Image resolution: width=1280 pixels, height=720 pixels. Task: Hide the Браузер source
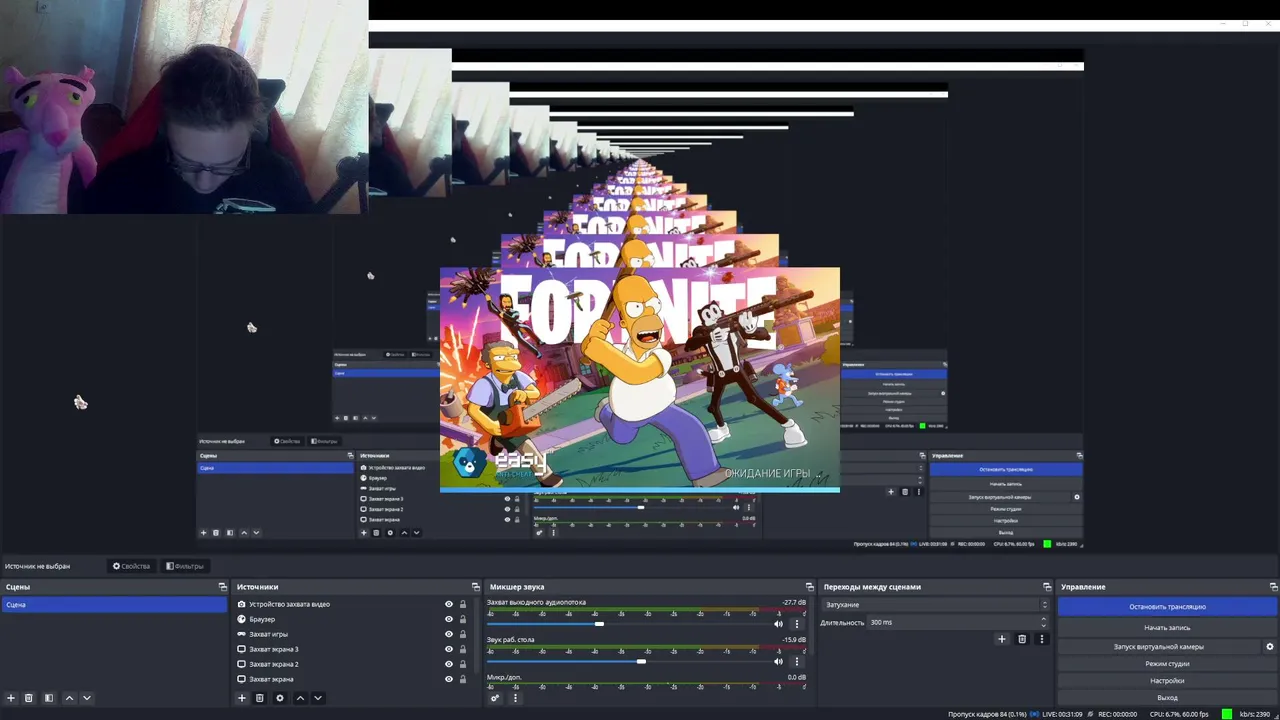[449, 619]
